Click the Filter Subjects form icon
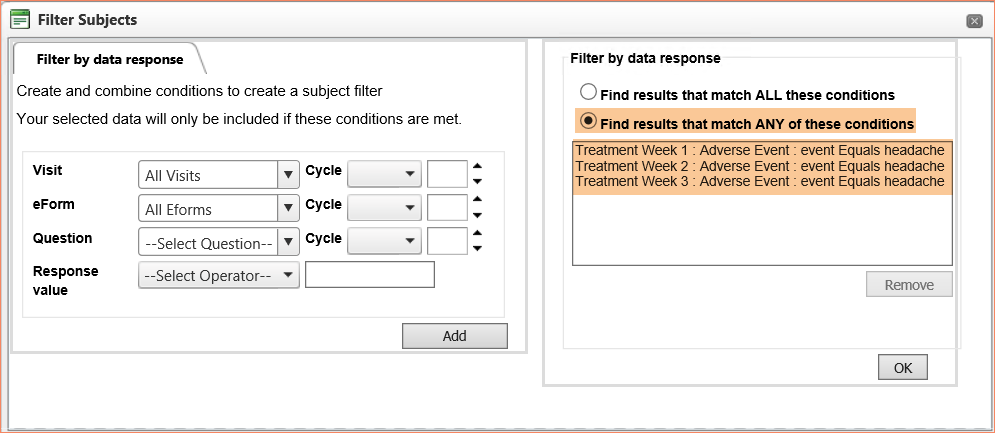995x433 pixels. point(20,20)
